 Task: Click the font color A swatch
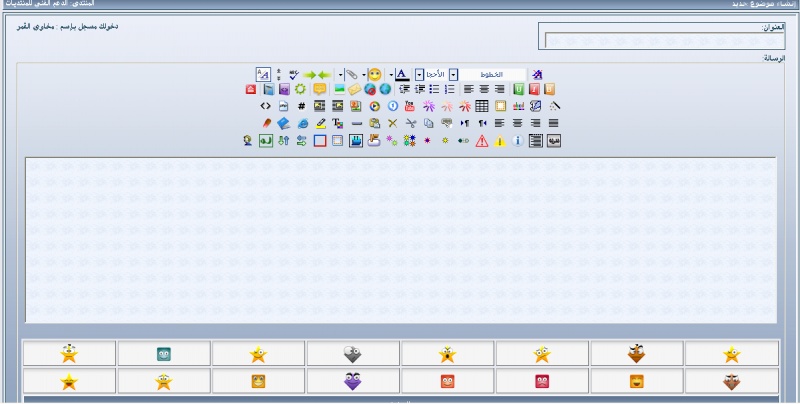401,74
